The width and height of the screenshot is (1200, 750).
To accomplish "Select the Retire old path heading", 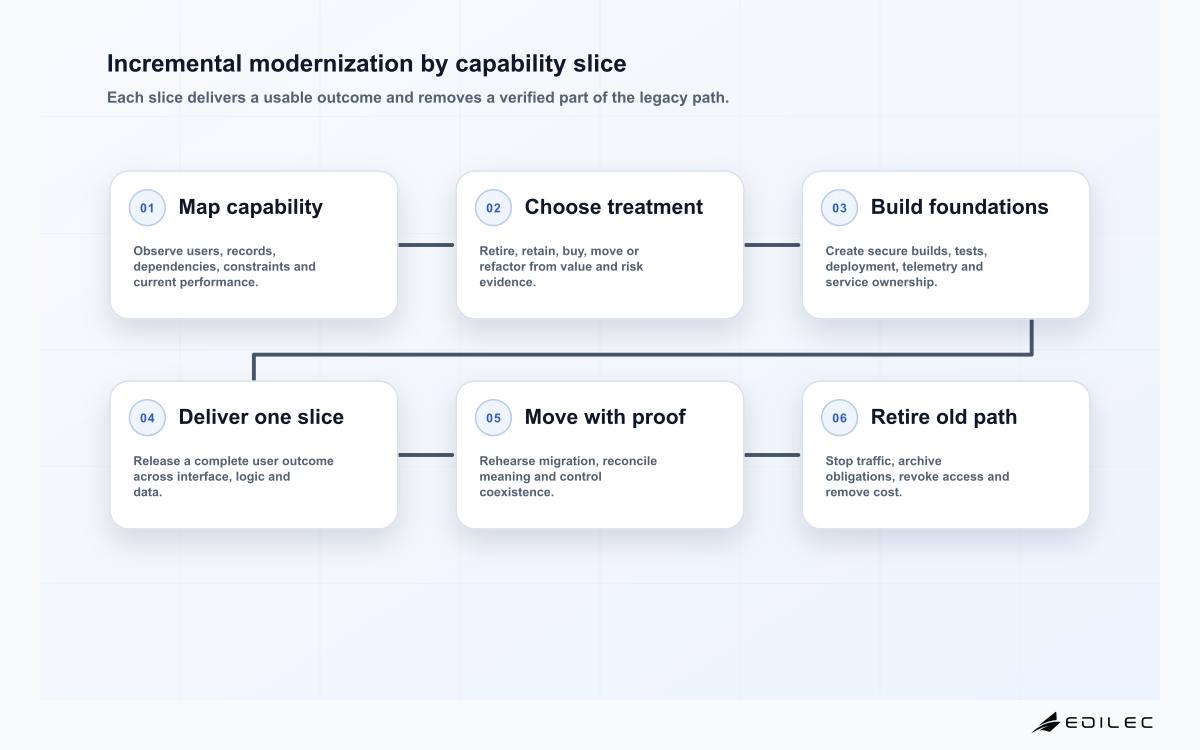I will [x=944, y=417].
